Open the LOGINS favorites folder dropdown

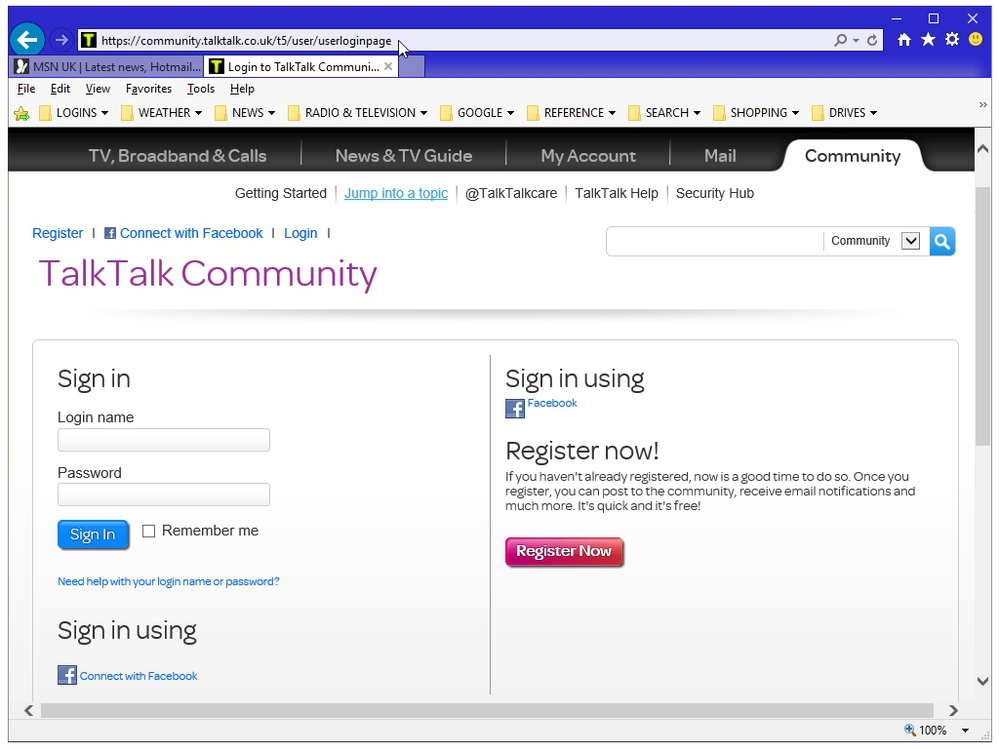(x=74, y=113)
